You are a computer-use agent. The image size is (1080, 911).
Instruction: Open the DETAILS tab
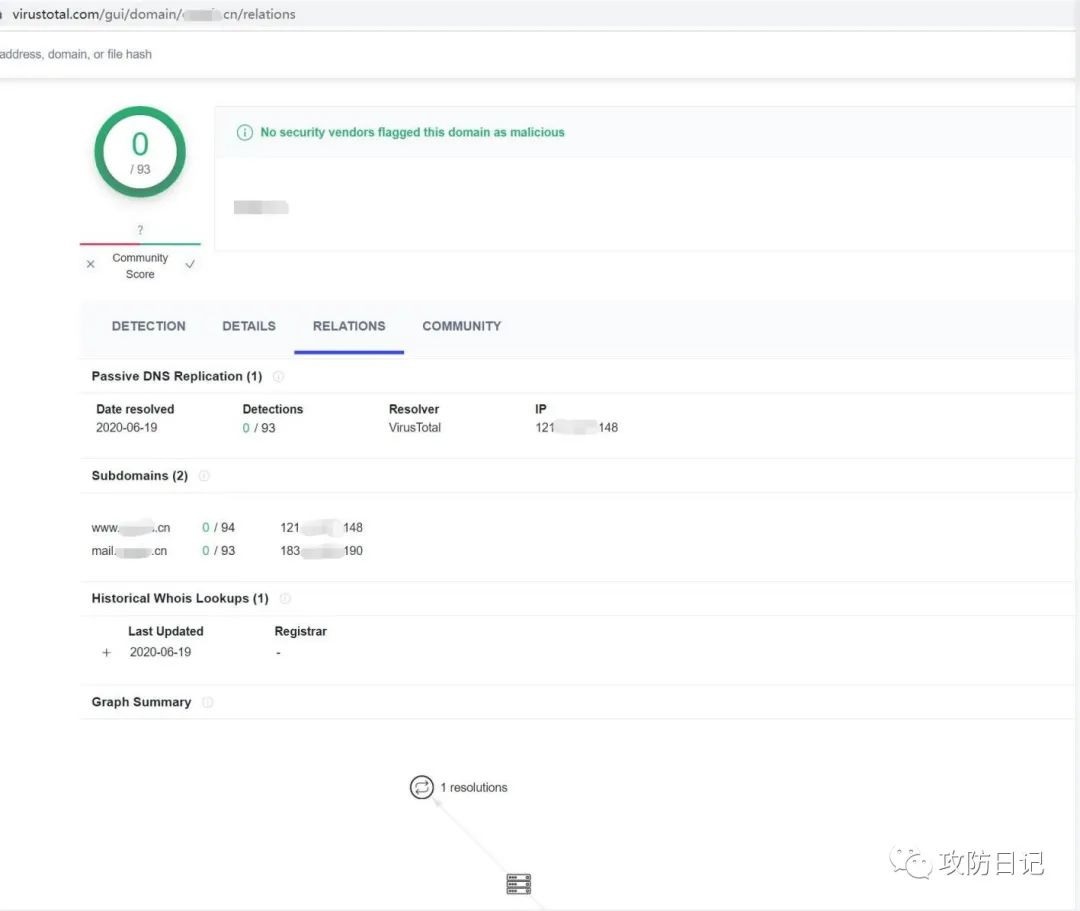[249, 326]
